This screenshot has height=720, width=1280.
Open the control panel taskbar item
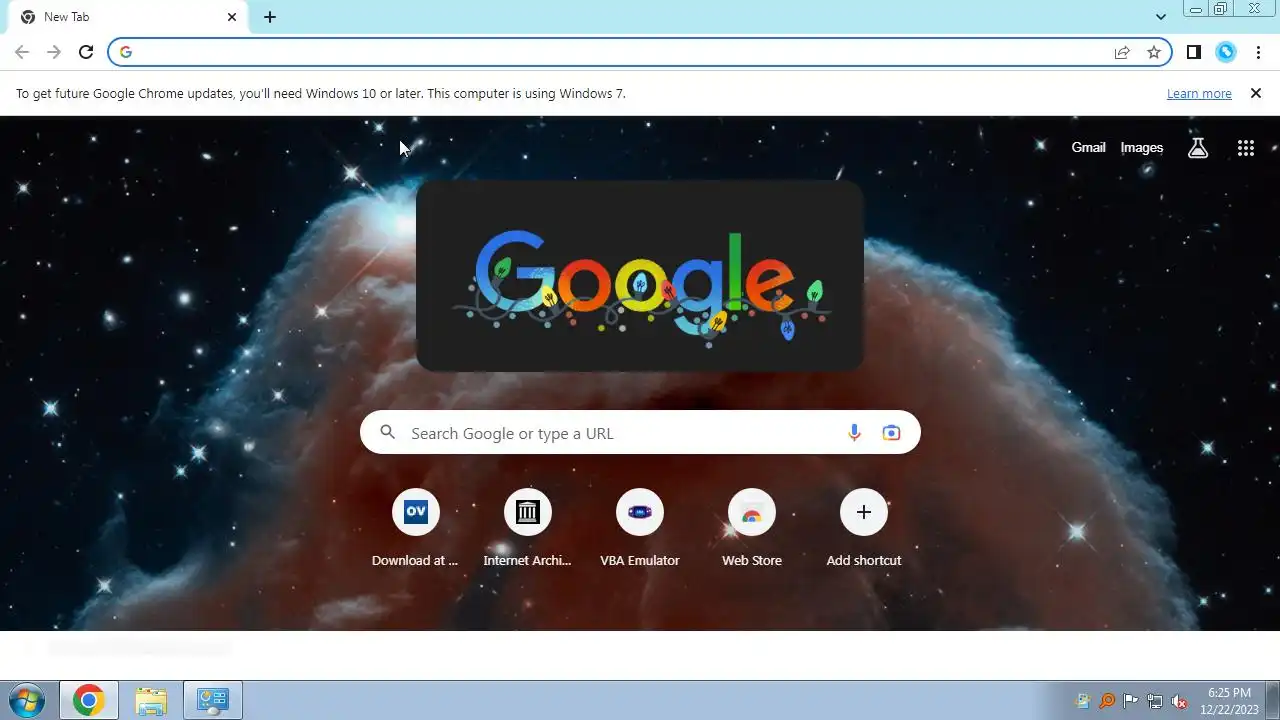click(213, 700)
